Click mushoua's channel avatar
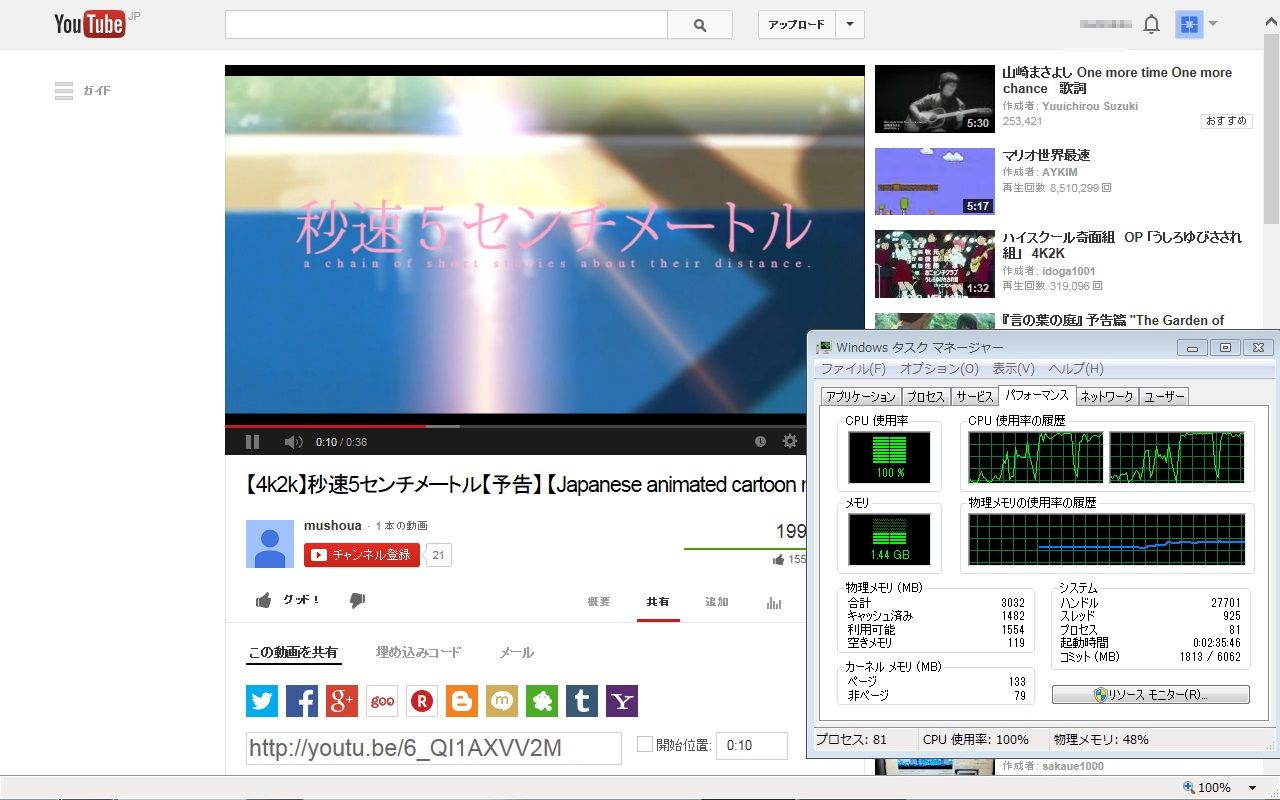This screenshot has height=800, width=1280. click(270, 544)
